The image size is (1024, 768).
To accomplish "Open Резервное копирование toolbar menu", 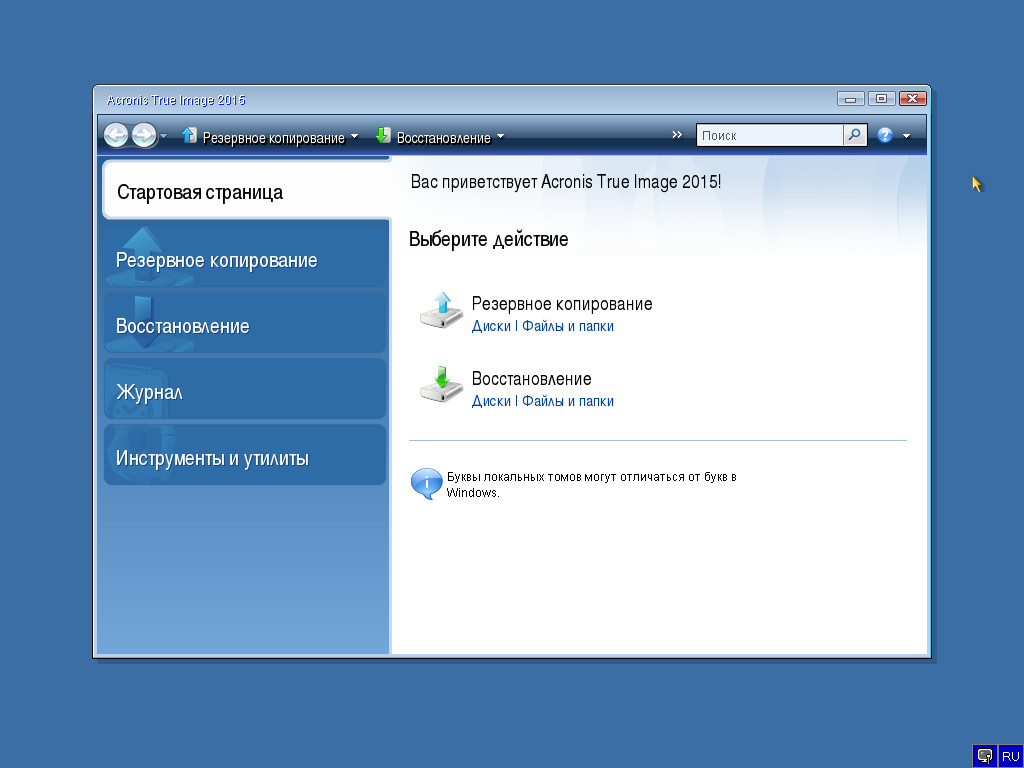I will coord(274,138).
